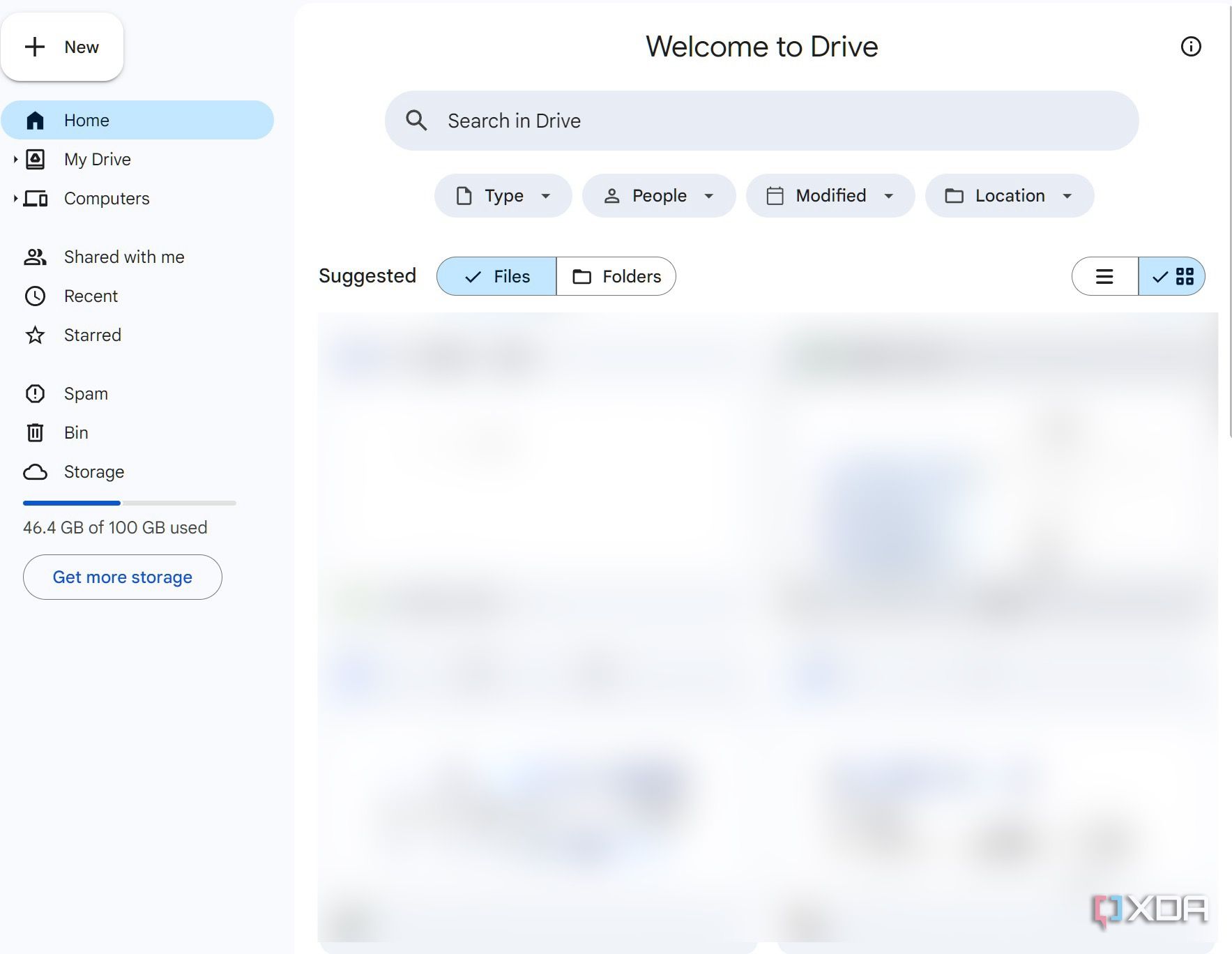1232x954 pixels.
Task: Click the Storage cloud icon
Action: [x=36, y=472]
